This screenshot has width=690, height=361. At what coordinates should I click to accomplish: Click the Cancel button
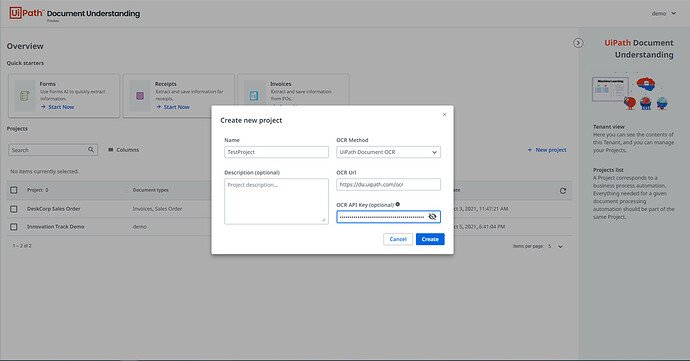point(398,239)
